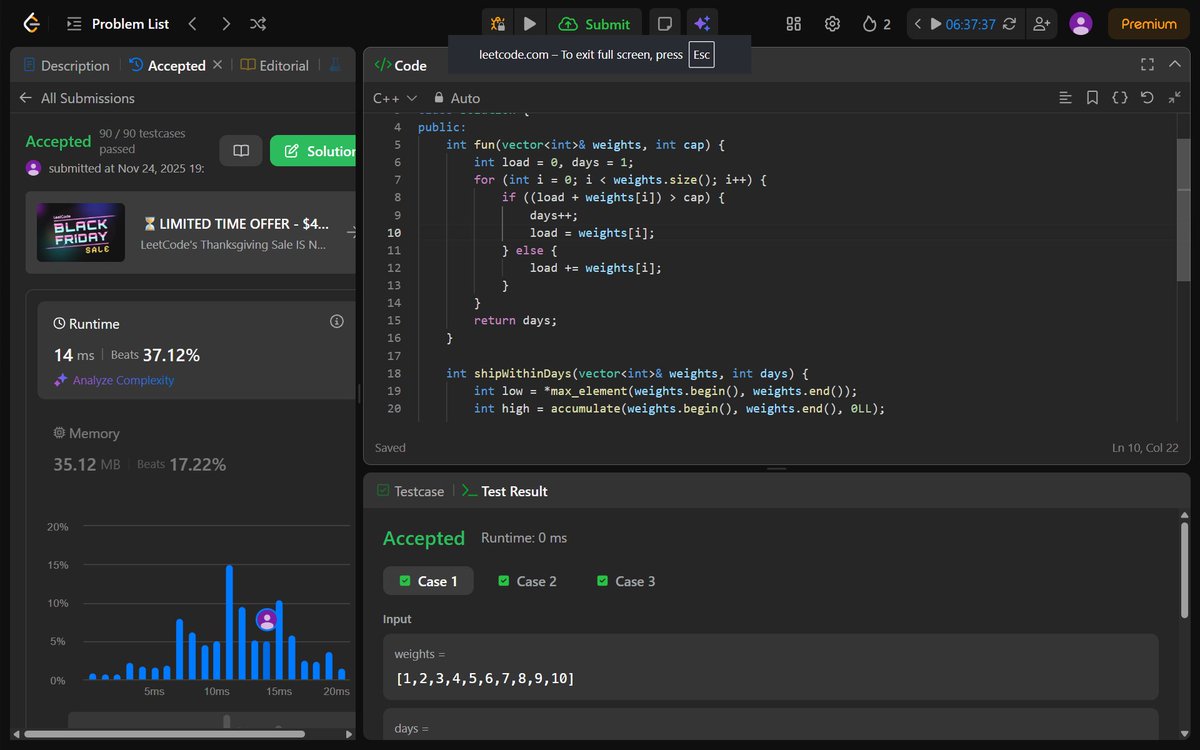Image resolution: width=1200 pixels, height=750 pixels.
Task: Toggle fullscreen for Code panel
Action: (x=1148, y=64)
